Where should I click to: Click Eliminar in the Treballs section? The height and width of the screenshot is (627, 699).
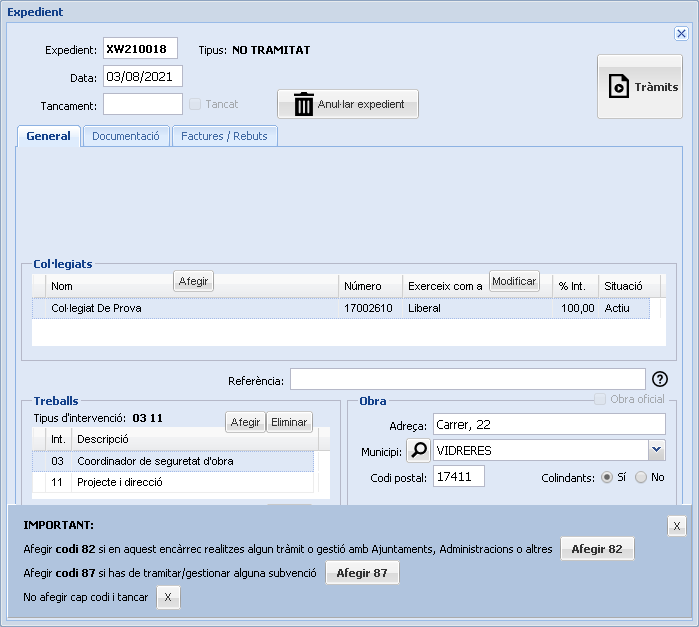click(289, 422)
